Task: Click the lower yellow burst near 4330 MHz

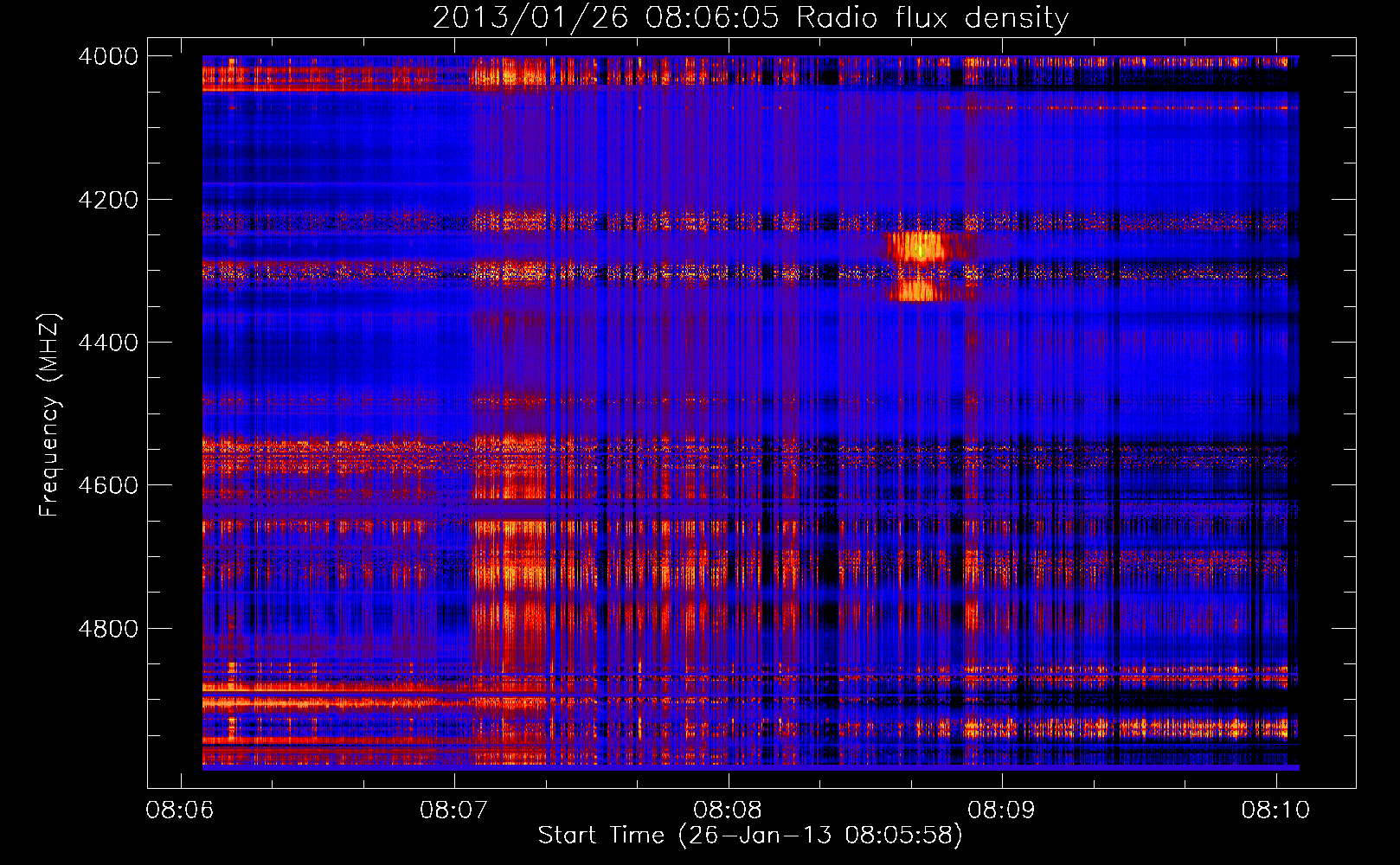Action: pos(919,289)
